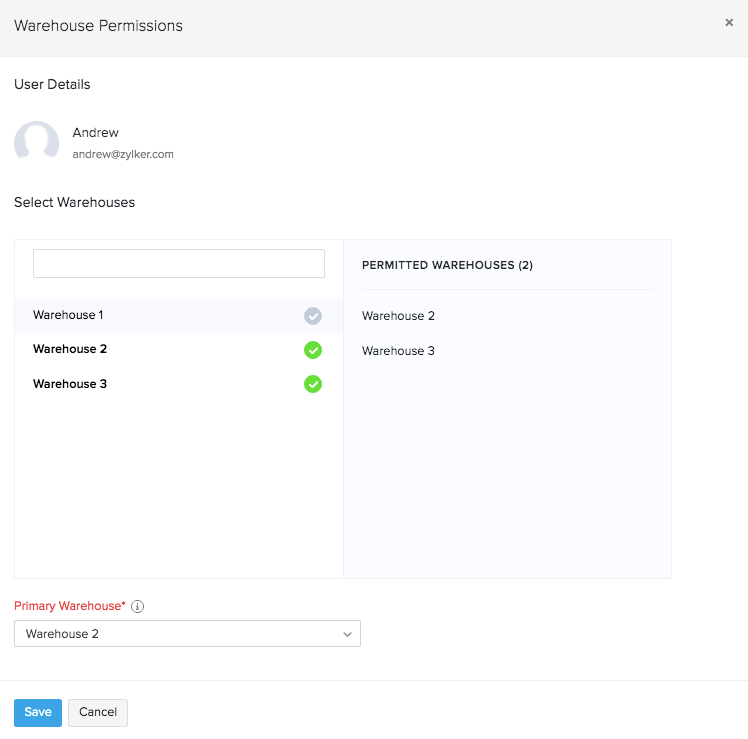Focus the warehouse search box
Screen dimensions: 748x739
point(179,264)
